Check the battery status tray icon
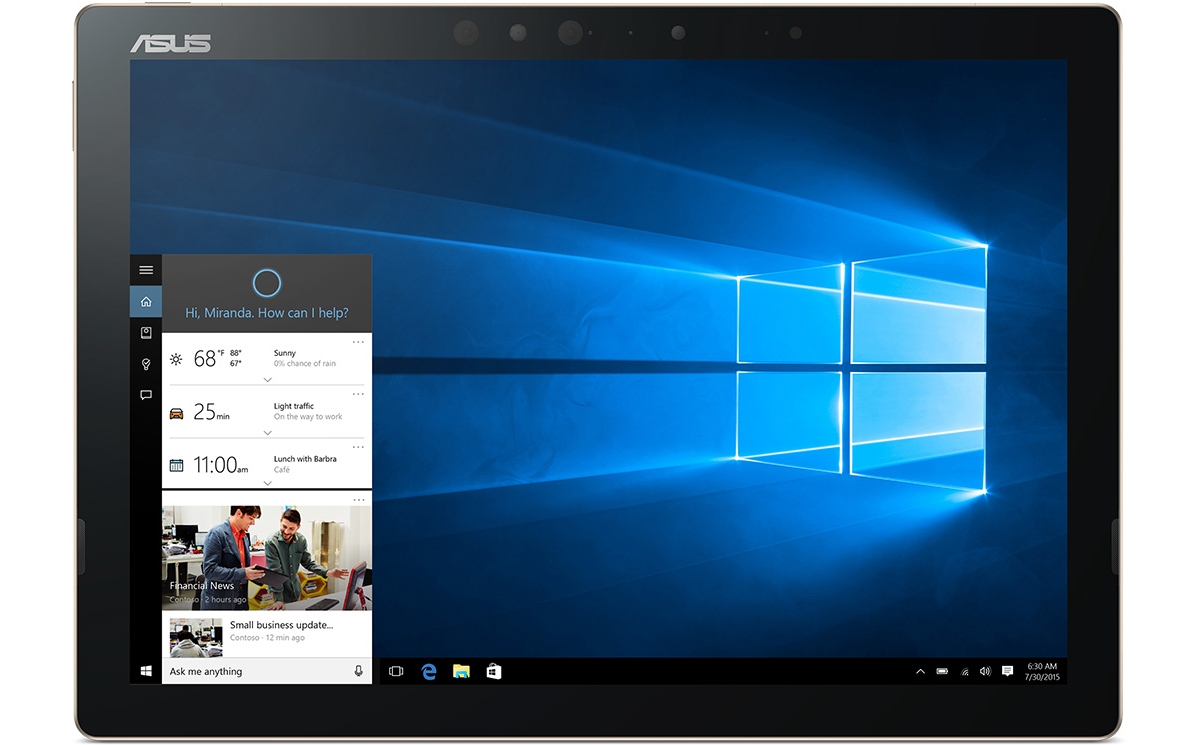The height and width of the screenshot is (745, 1200). pyautogui.click(x=942, y=671)
